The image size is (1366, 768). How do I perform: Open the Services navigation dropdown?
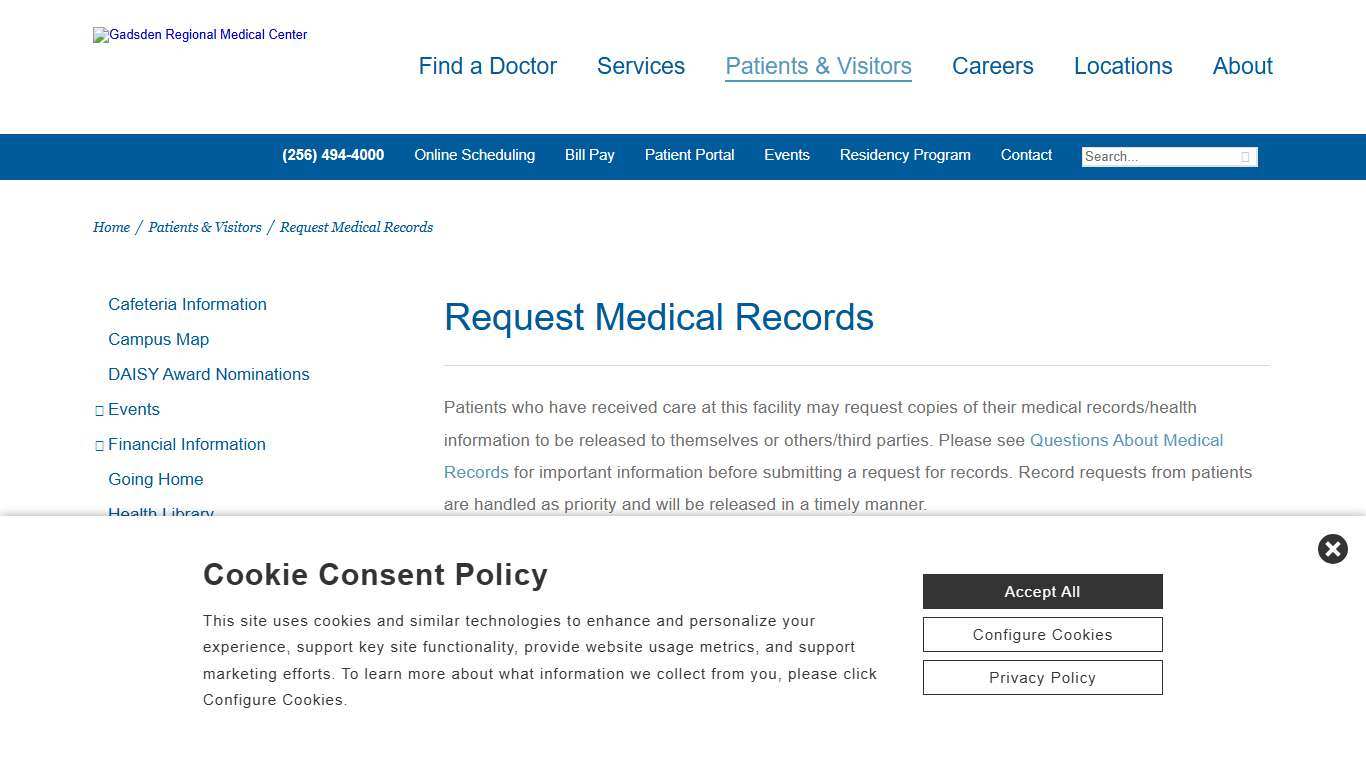click(x=640, y=66)
